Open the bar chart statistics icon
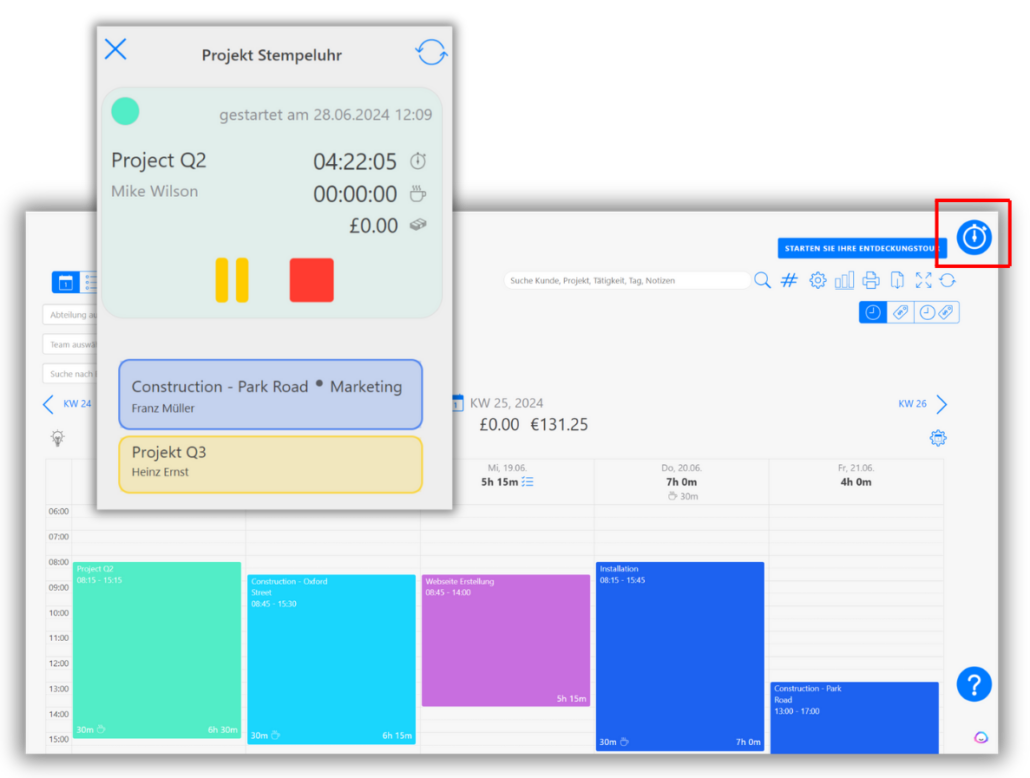This screenshot has height=778, width=1030. click(844, 281)
